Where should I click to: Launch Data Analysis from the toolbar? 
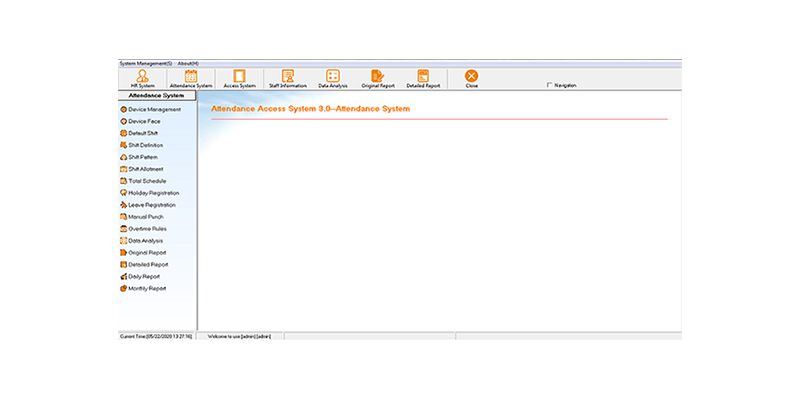pos(333,79)
